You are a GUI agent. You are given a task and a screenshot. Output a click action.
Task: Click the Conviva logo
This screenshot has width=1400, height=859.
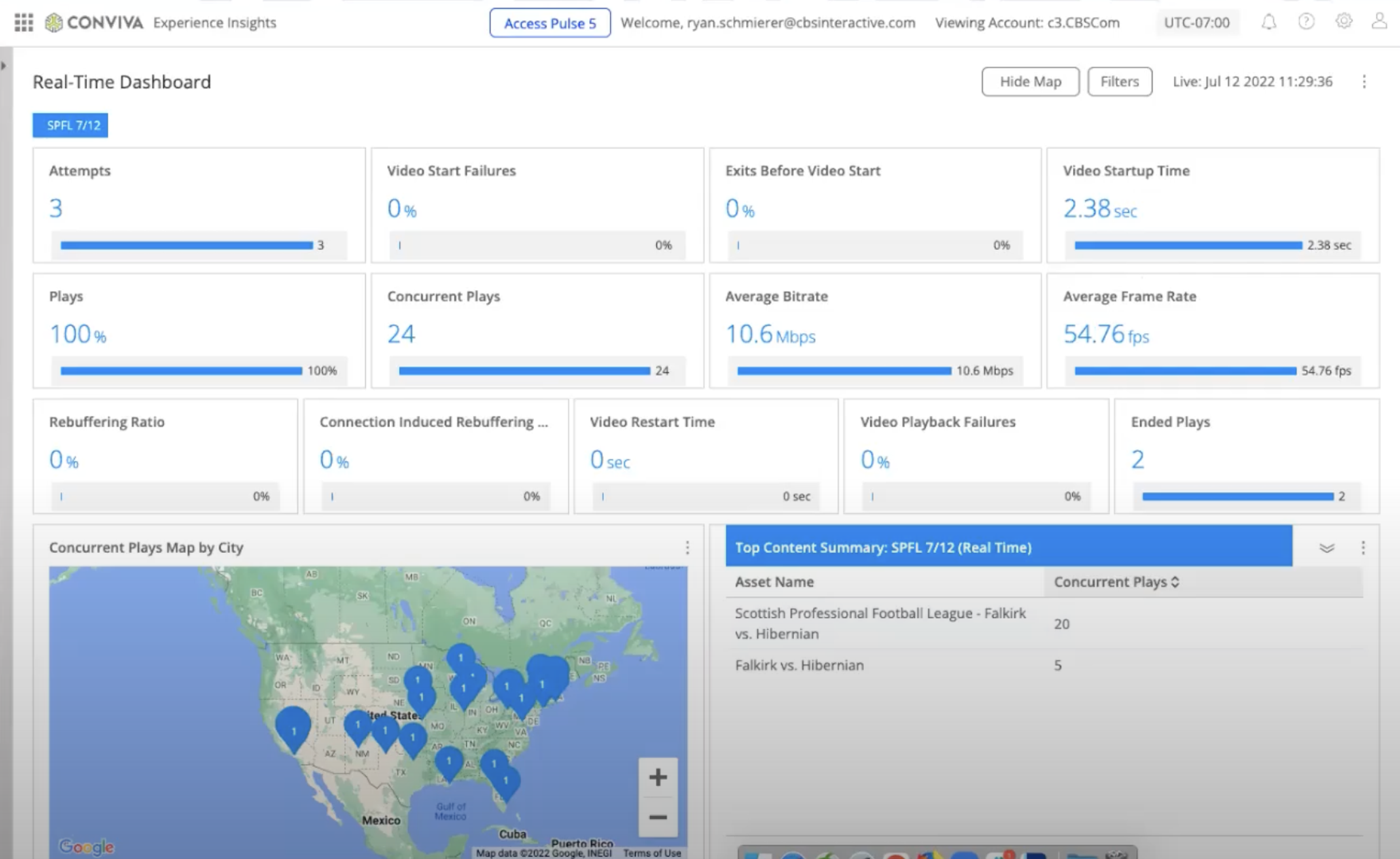pos(94,23)
